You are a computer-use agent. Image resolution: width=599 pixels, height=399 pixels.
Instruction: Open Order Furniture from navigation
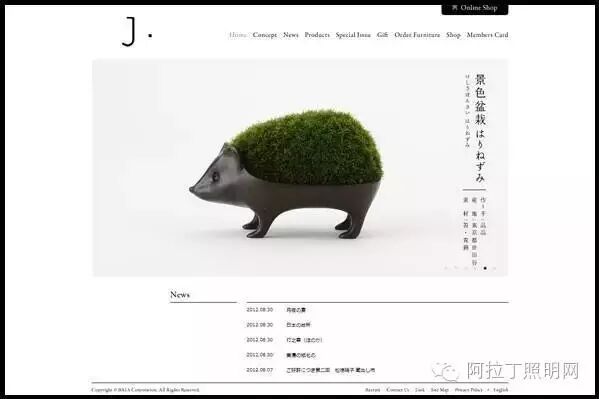click(417, 35)
